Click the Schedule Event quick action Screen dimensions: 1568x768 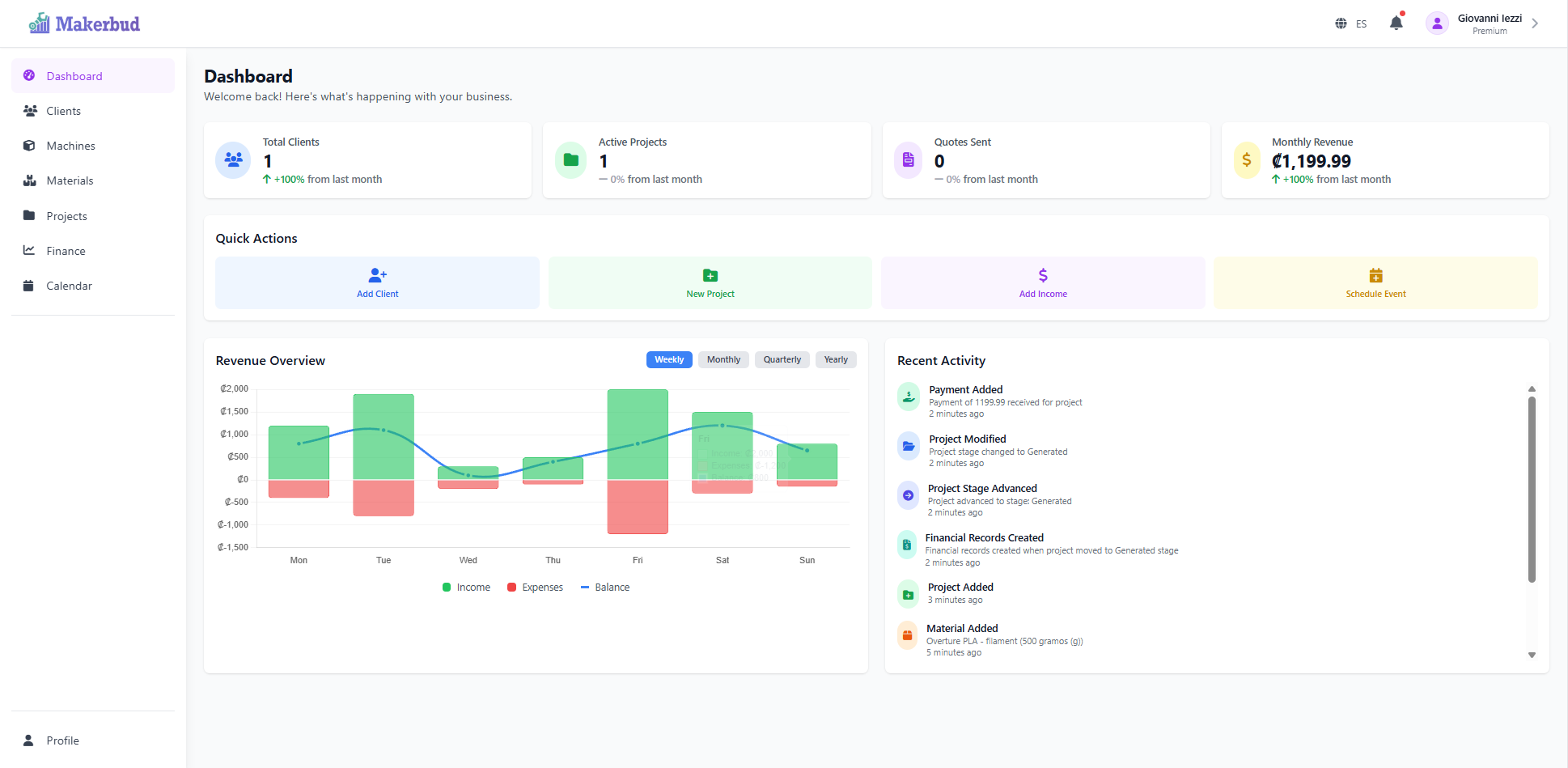click(x=1375, y=282)
